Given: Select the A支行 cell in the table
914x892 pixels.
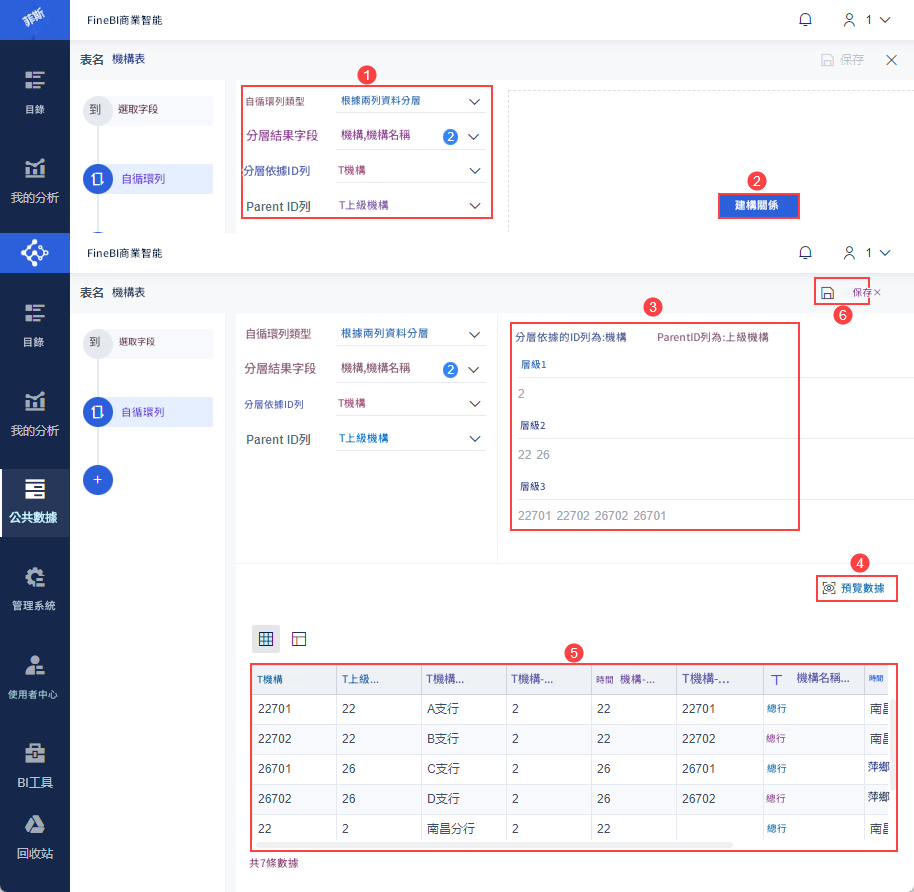Looking at the screenshot, I should [x=443, y=709].
